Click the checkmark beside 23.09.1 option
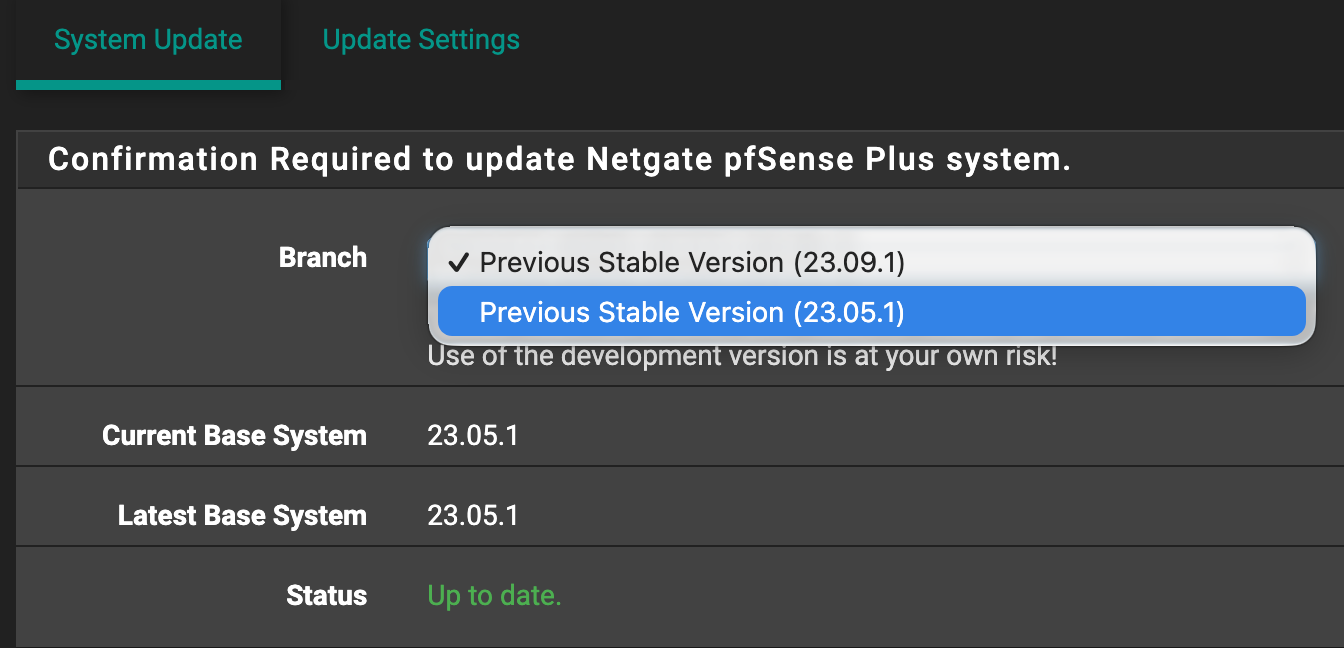Viewport: 1344px width, 648px height. tap(458, 262)
